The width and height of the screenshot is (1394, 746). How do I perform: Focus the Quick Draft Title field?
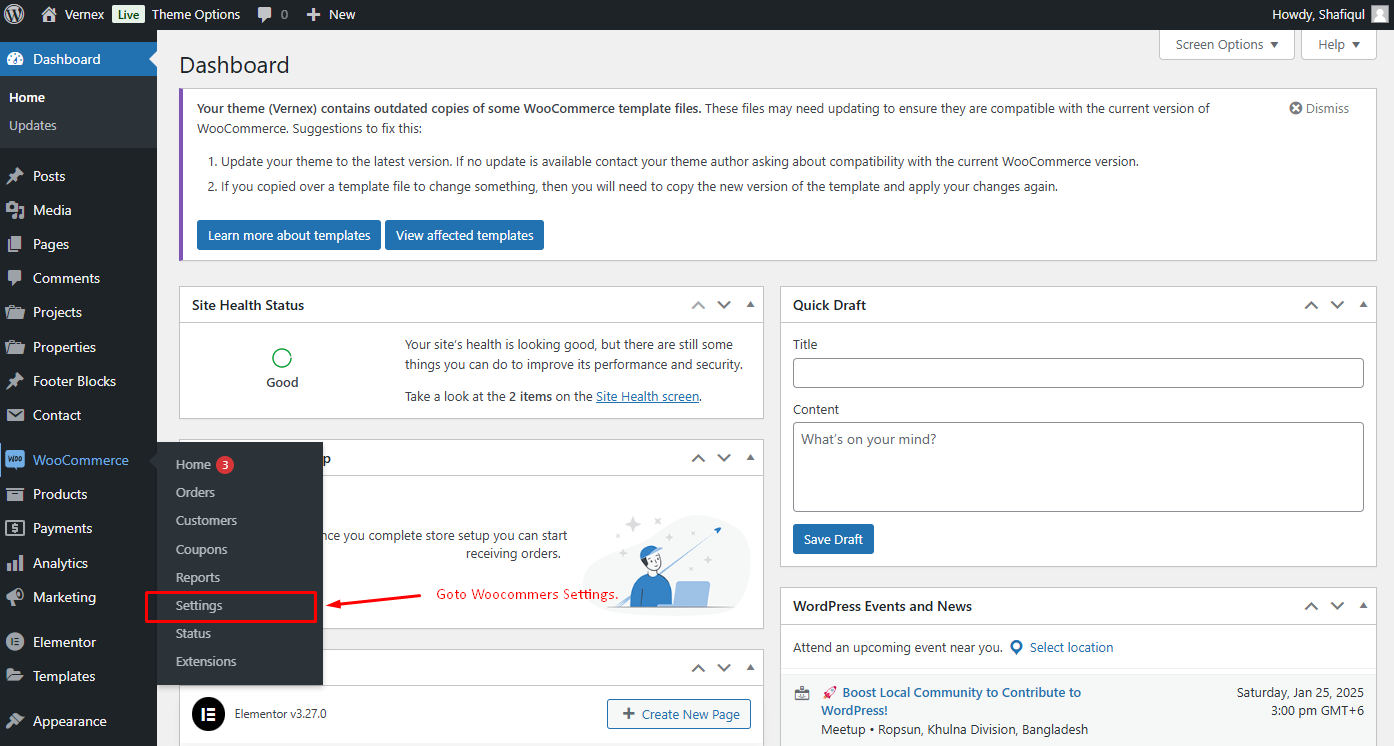click(1078, 373)
